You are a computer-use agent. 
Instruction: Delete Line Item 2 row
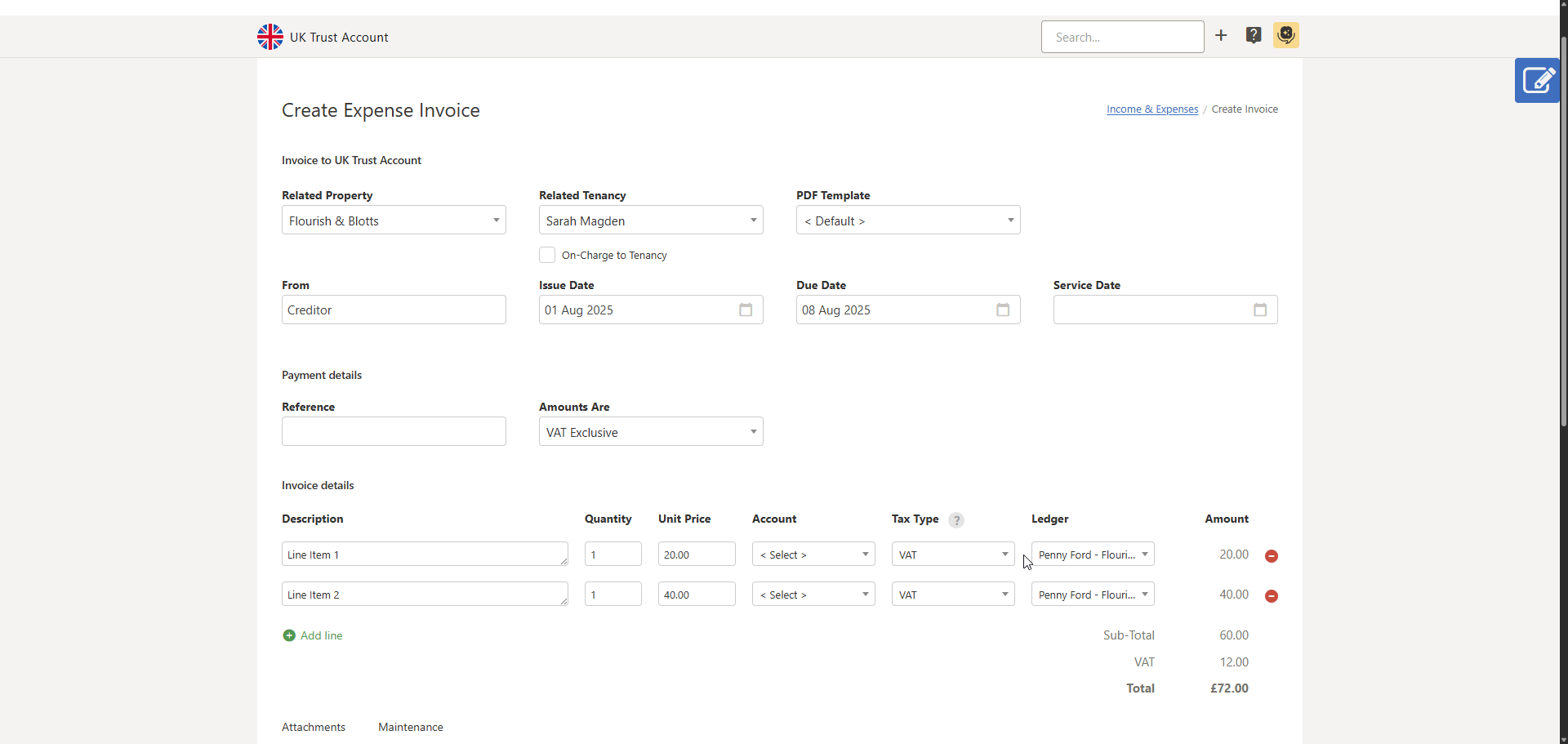click(x=1272, y=596)
